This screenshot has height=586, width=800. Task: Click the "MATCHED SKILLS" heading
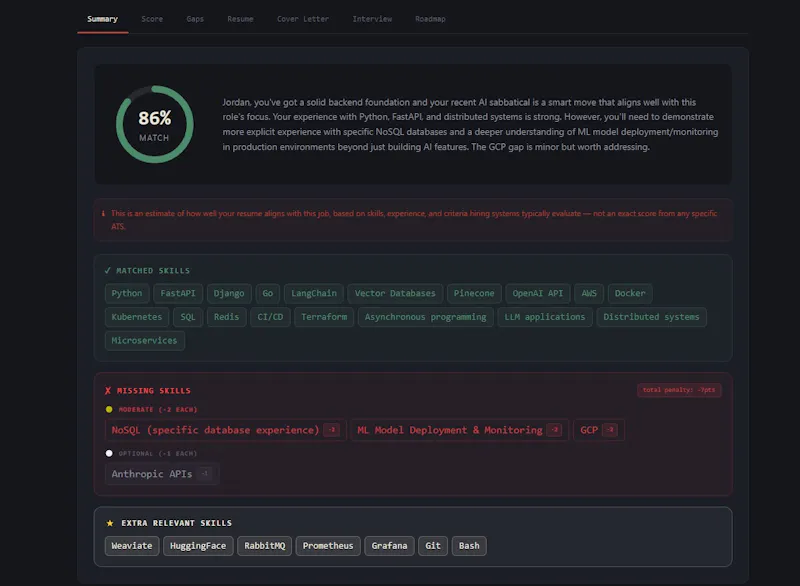153,271
